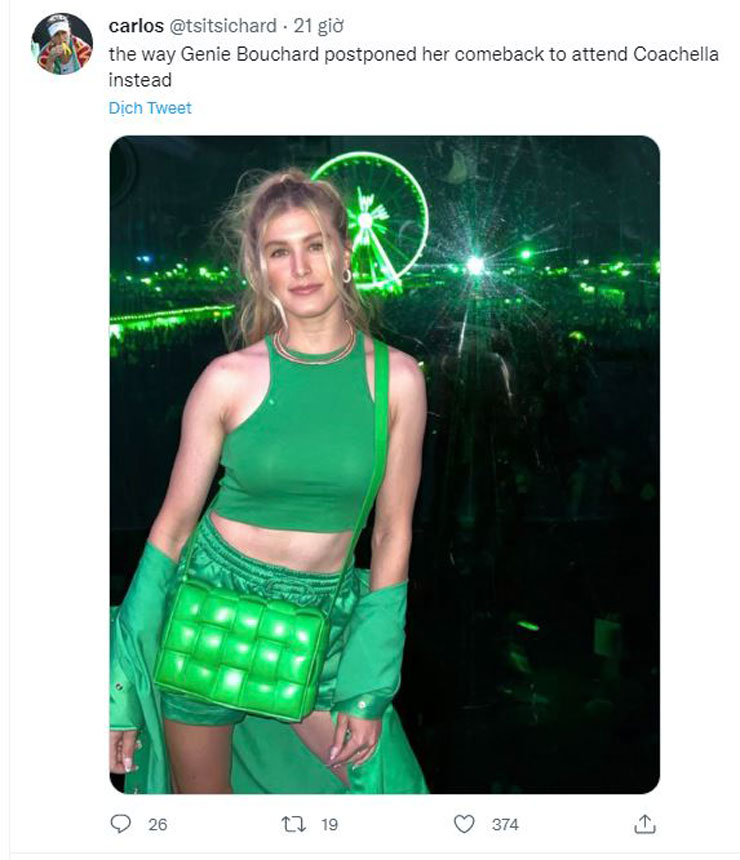
Task: Like the tweet with the heart icon
Action: pos(464,824)
